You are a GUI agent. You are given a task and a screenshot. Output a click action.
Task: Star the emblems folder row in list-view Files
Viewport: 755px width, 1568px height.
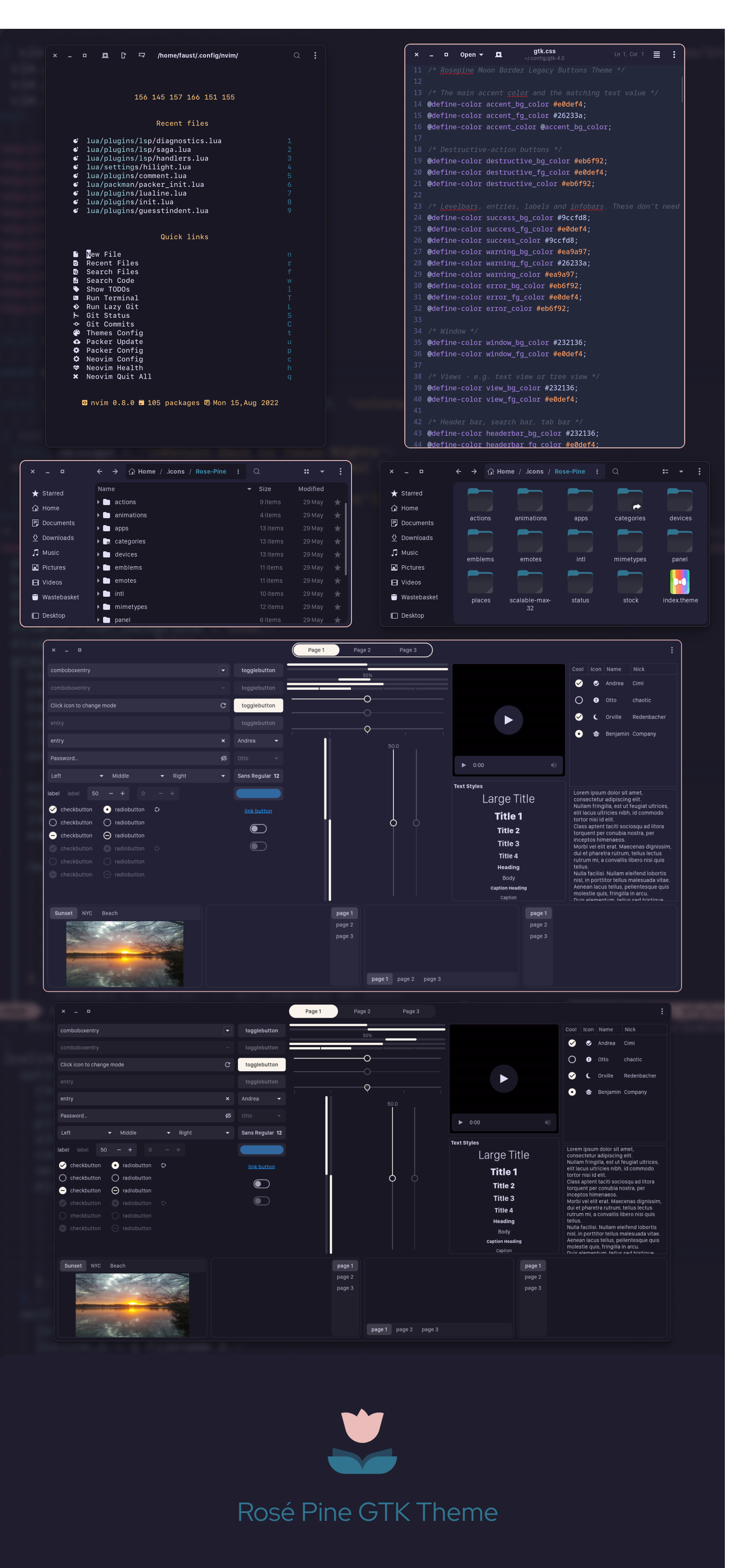[x=337, y=567]
